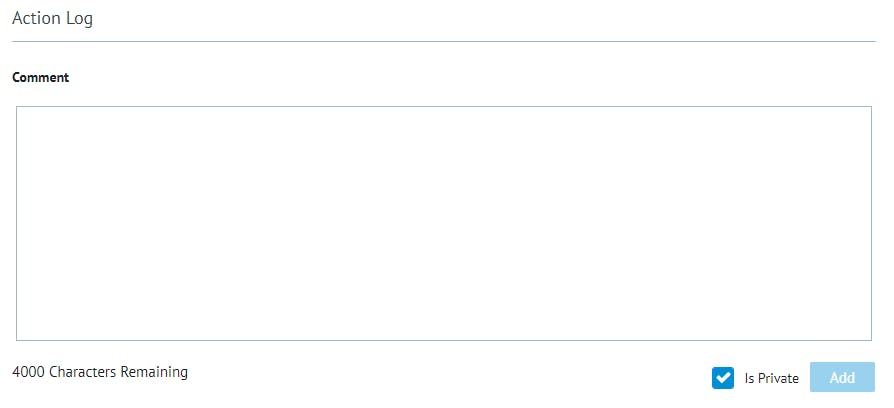Click the Action Log section title
Screen dimensions: 894x408
[53, 19]
